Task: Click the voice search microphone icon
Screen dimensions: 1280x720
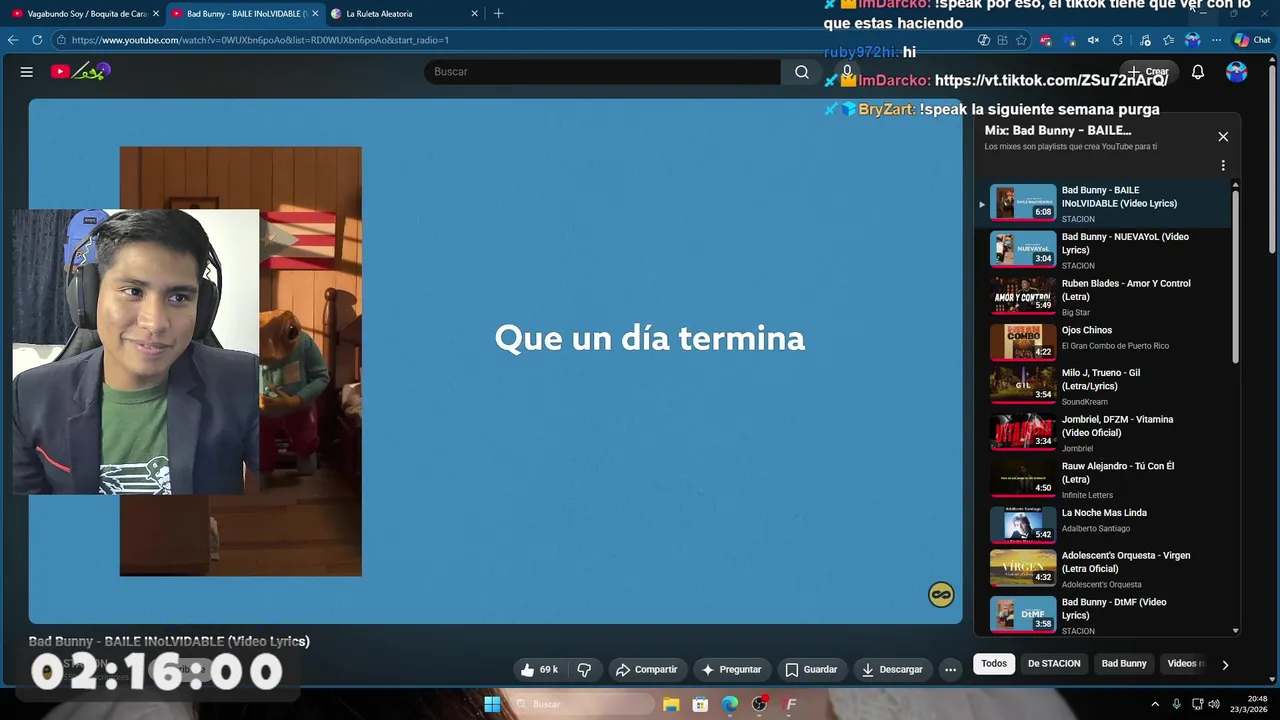Action: 847,72
